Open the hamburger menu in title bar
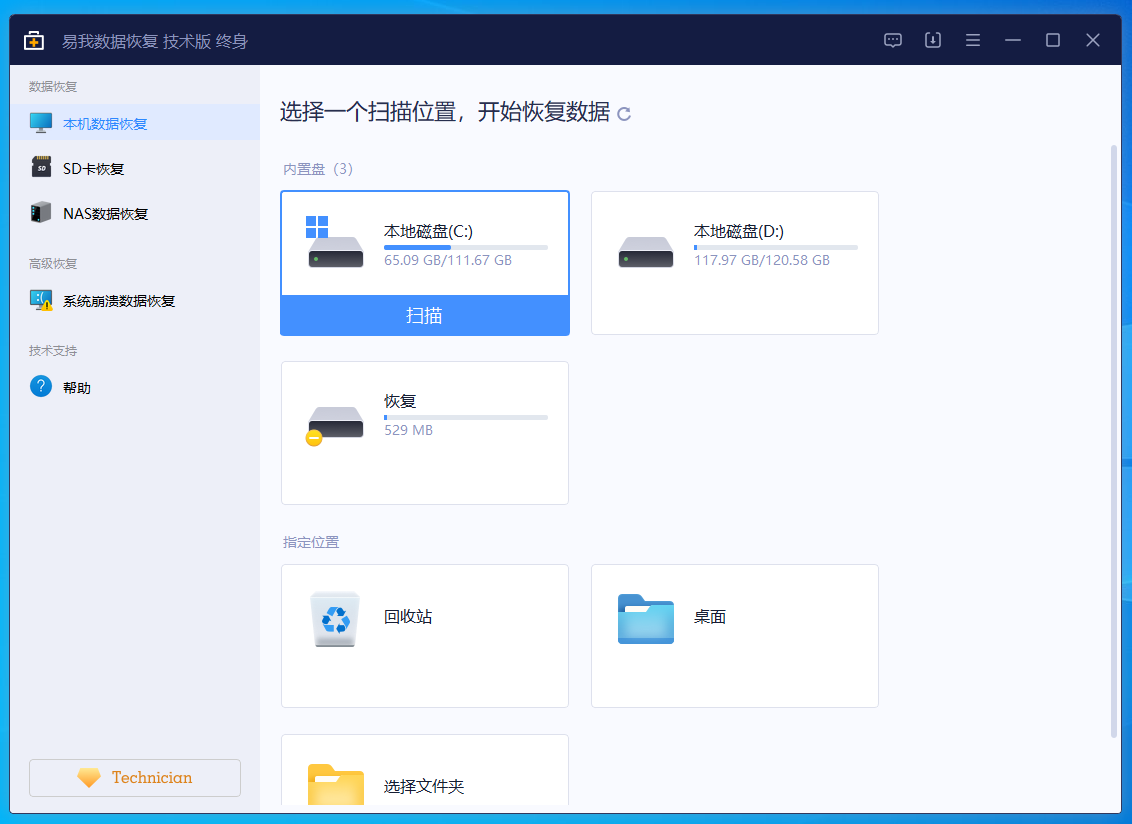The image size is (1132, 824). [x=973, y=40]
